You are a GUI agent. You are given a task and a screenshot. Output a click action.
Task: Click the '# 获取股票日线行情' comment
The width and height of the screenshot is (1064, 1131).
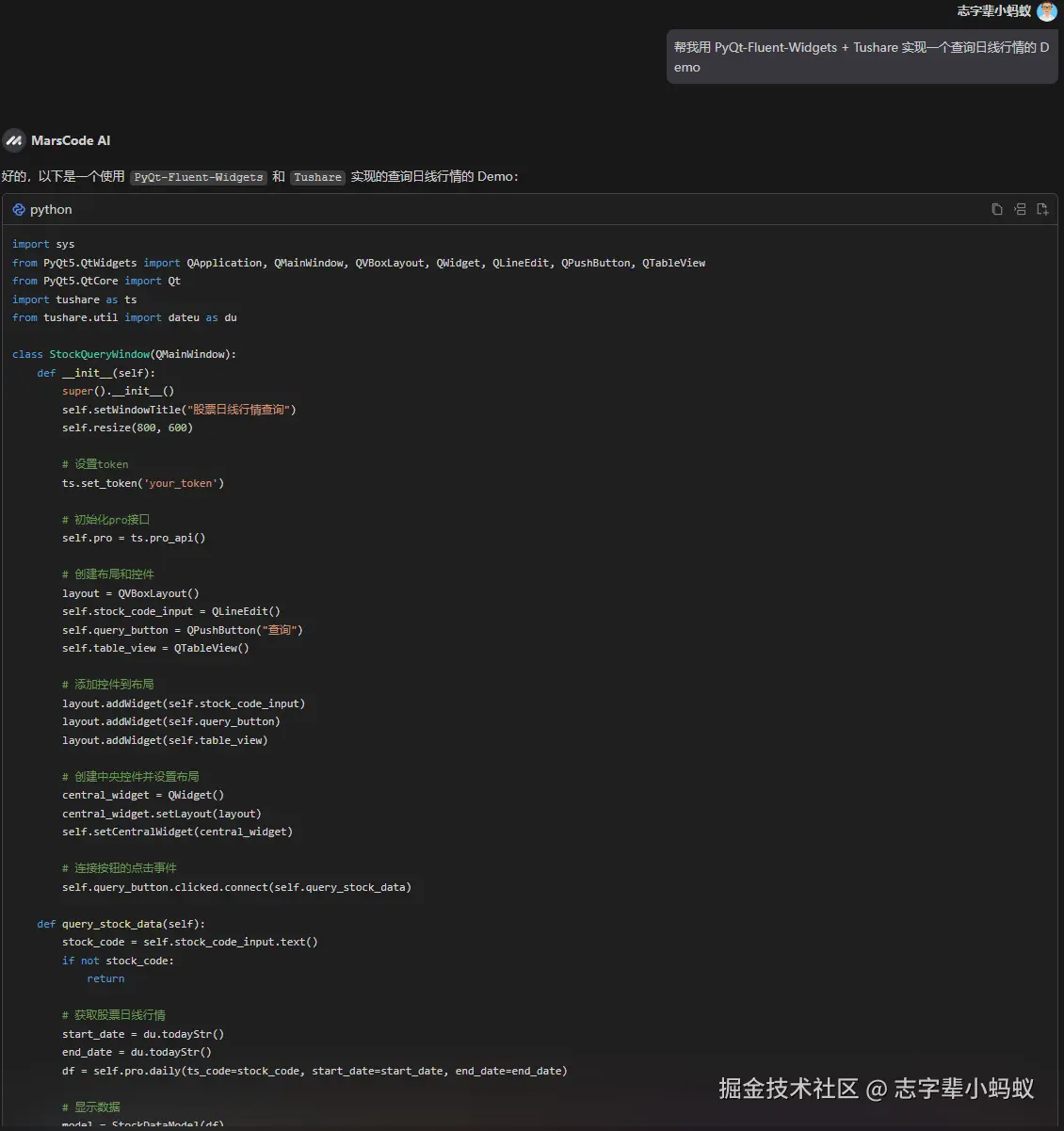(114, 1015)
